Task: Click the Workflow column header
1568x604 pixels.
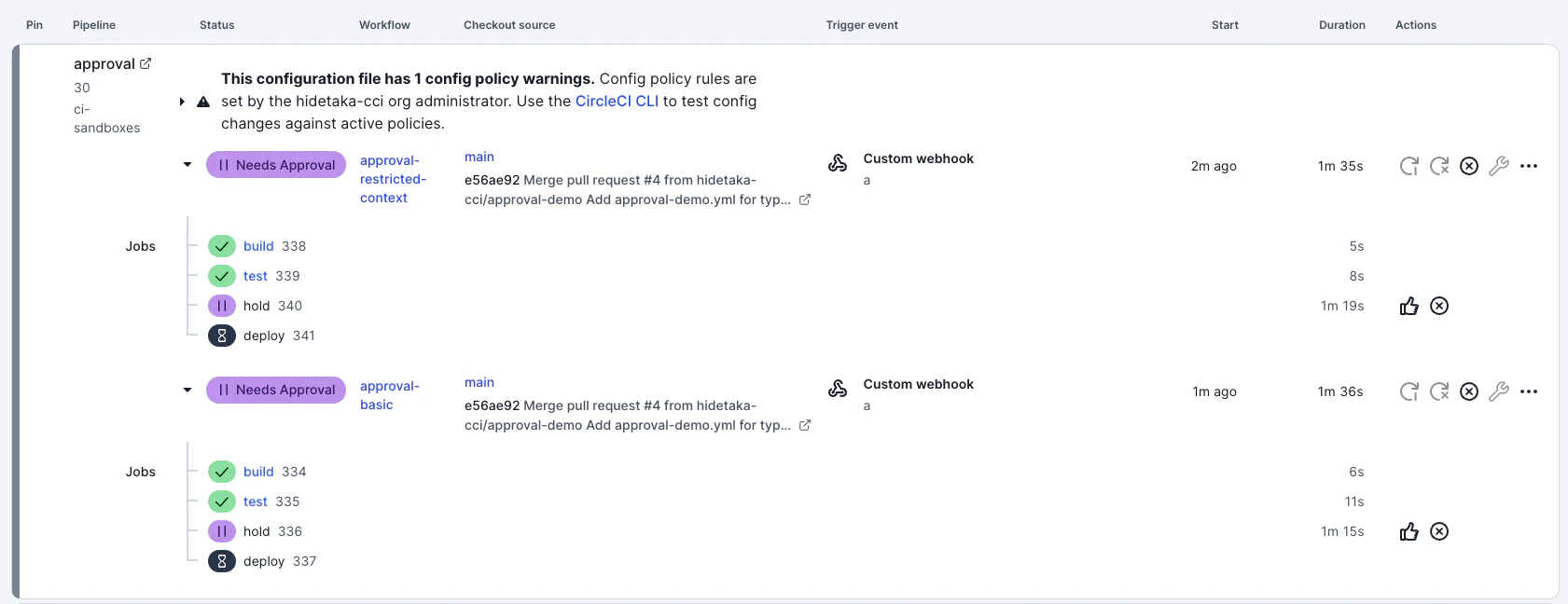Action: click(385, 25)
